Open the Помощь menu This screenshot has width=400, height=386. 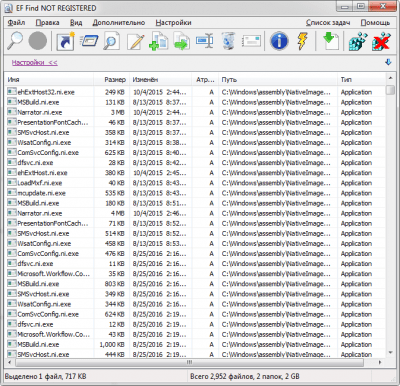point(375,23)
